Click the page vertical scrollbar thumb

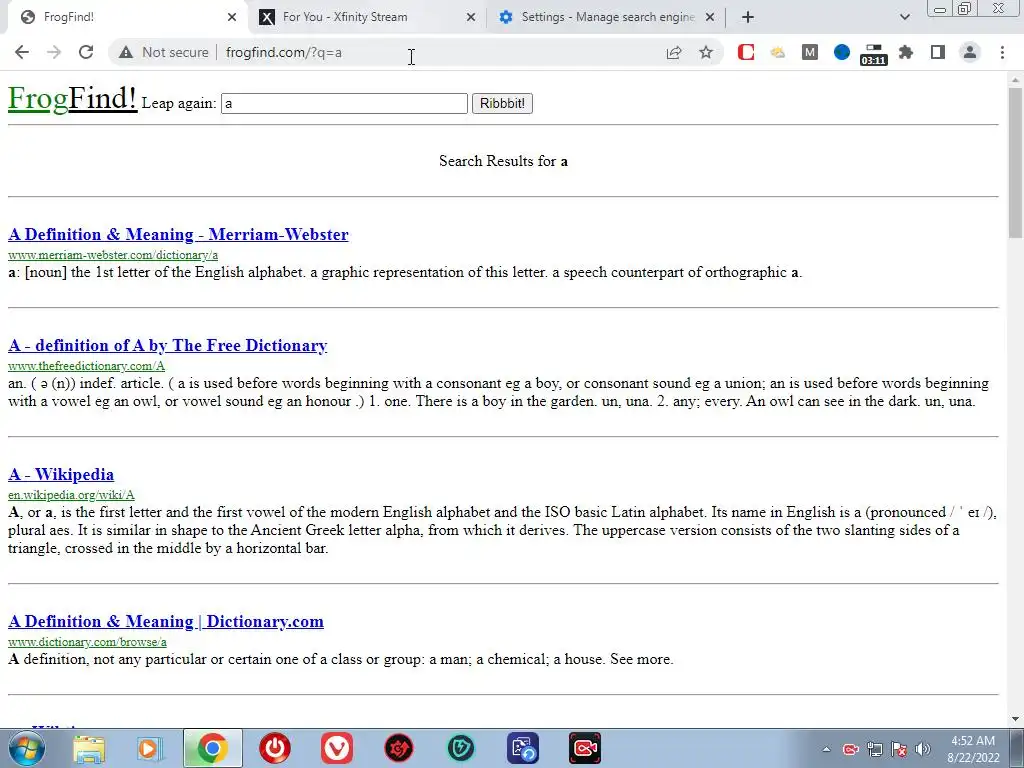pyautogui.click(x=1015, y=163)
